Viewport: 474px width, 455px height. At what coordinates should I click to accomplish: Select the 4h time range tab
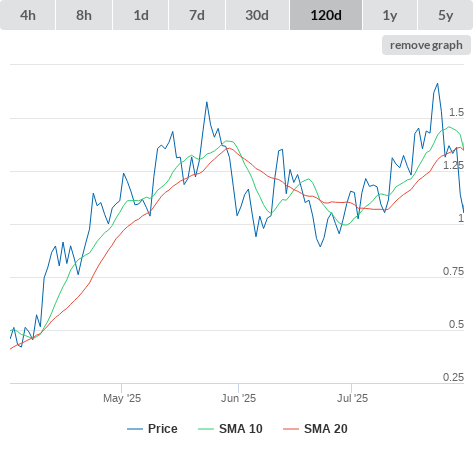tap(28, 15)
